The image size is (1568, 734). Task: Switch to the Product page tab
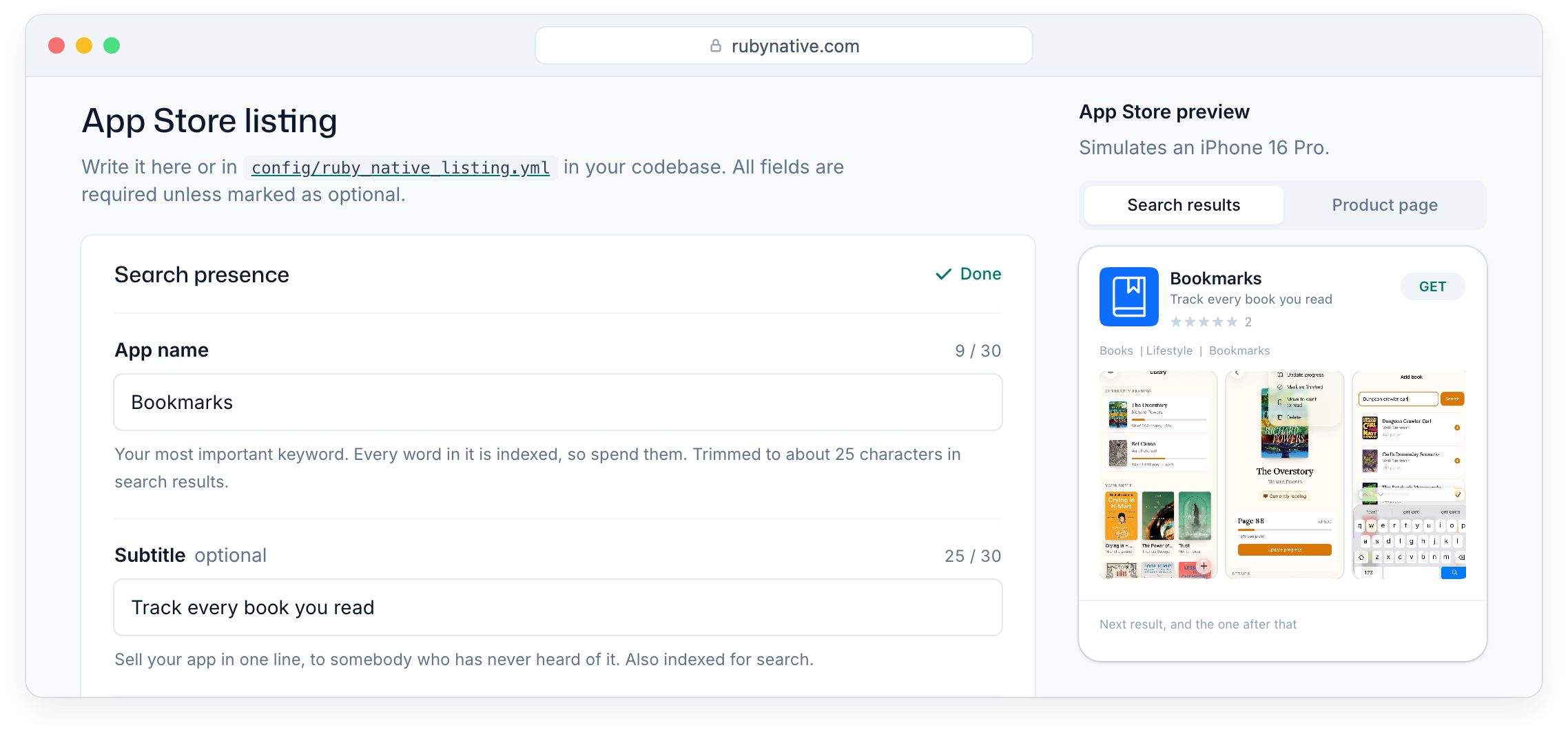(x=1385, y=205)
